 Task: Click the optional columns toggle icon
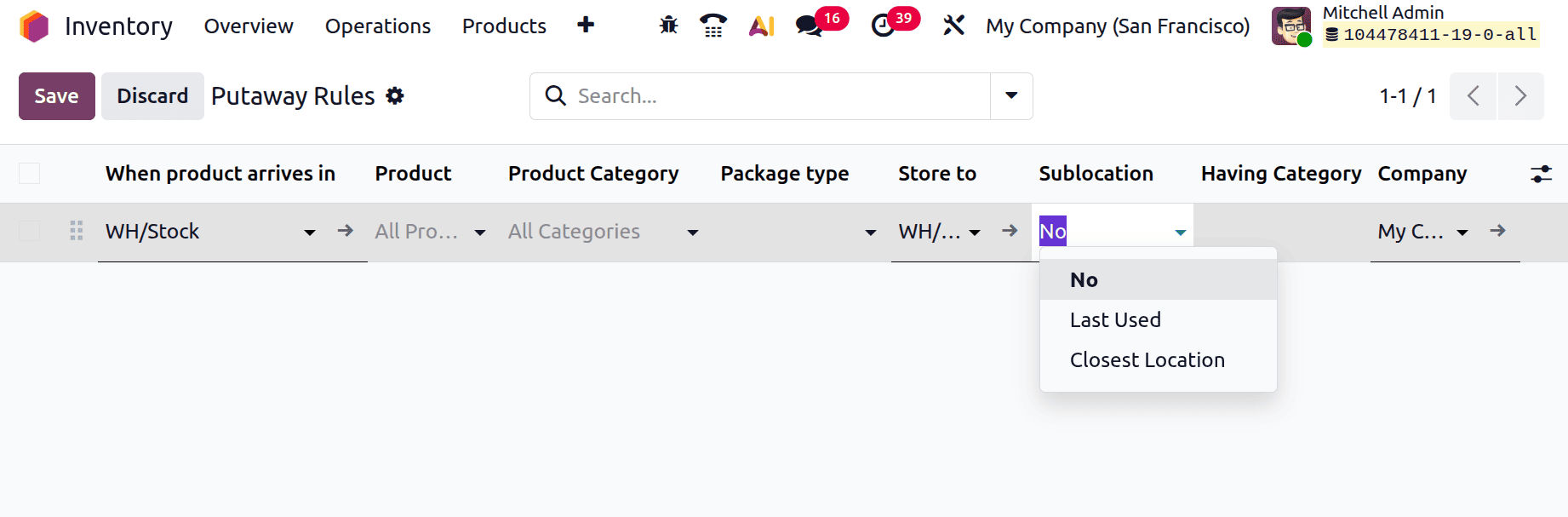1542,173
